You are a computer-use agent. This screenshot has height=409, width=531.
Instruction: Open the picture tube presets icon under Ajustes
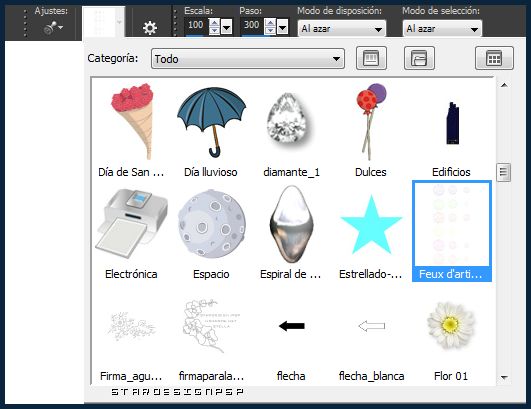pyautogui.click(x=53, y=28)
